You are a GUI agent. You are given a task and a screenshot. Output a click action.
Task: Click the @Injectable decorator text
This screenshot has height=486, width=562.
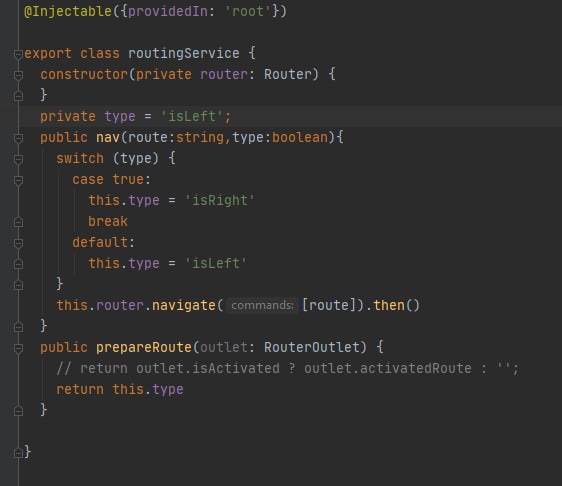pos(68,11)
